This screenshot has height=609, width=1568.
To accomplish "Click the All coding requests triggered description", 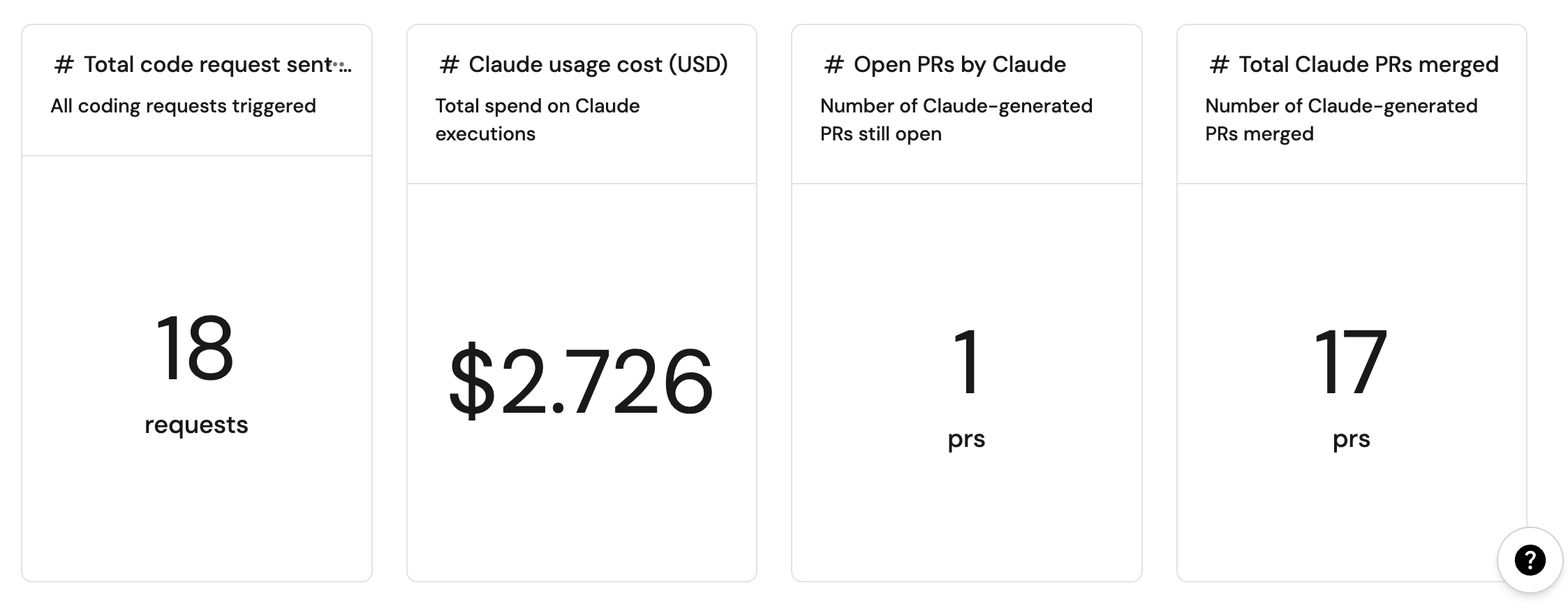I will [183, 106].
